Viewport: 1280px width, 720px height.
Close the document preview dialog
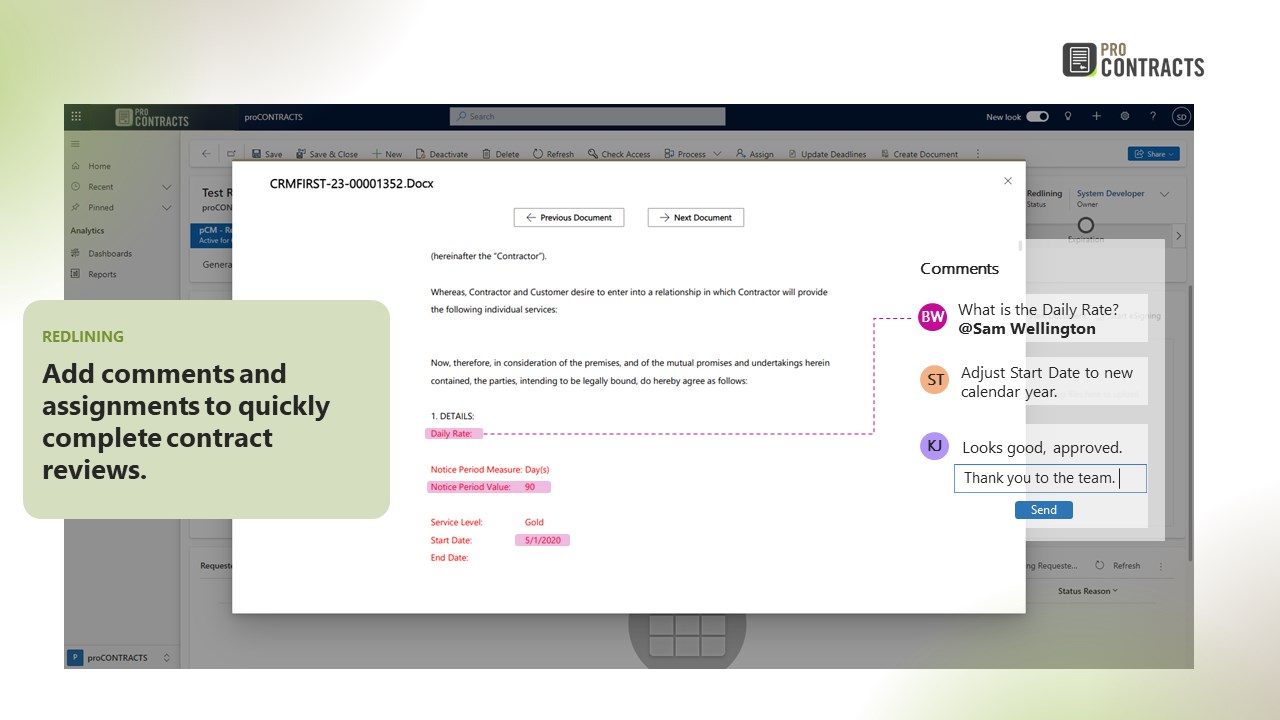click(1008, 181)
